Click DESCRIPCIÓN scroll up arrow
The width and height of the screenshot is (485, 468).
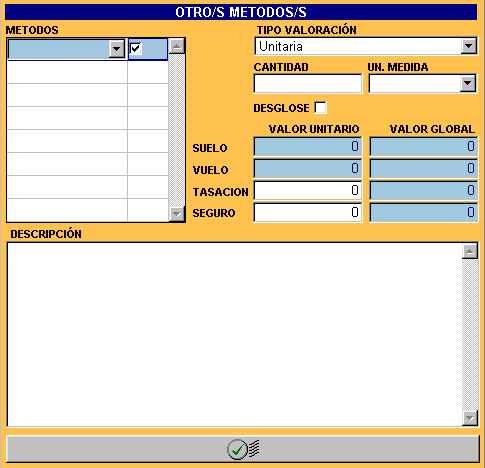click(x=470, y=251)
